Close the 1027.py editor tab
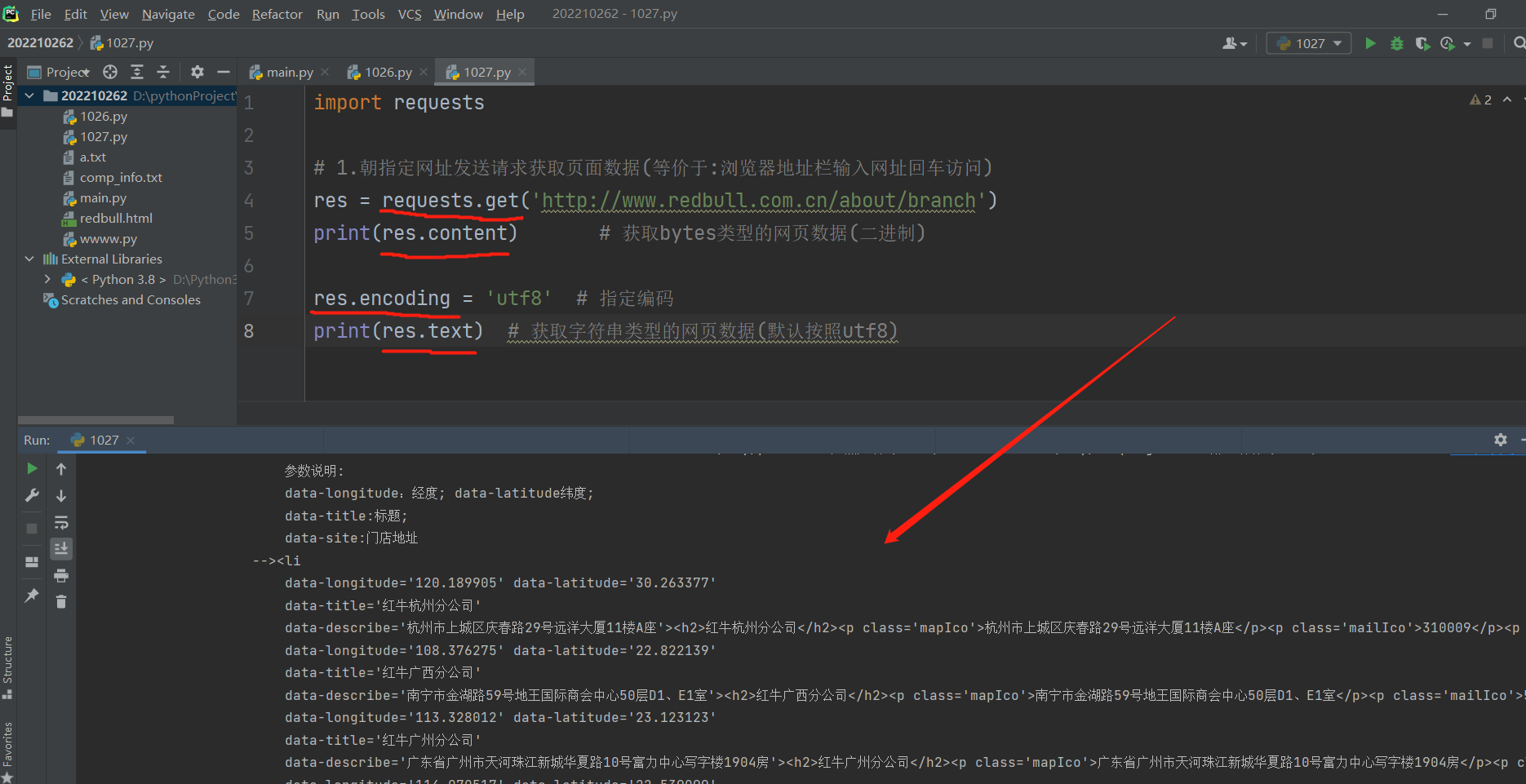 click(522, 72)
